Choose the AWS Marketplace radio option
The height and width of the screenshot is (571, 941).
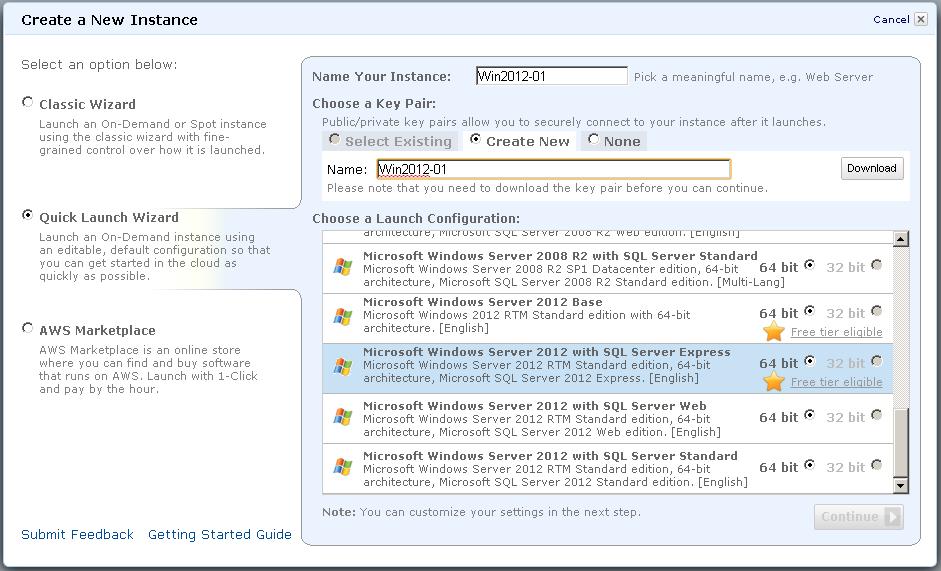28,329
